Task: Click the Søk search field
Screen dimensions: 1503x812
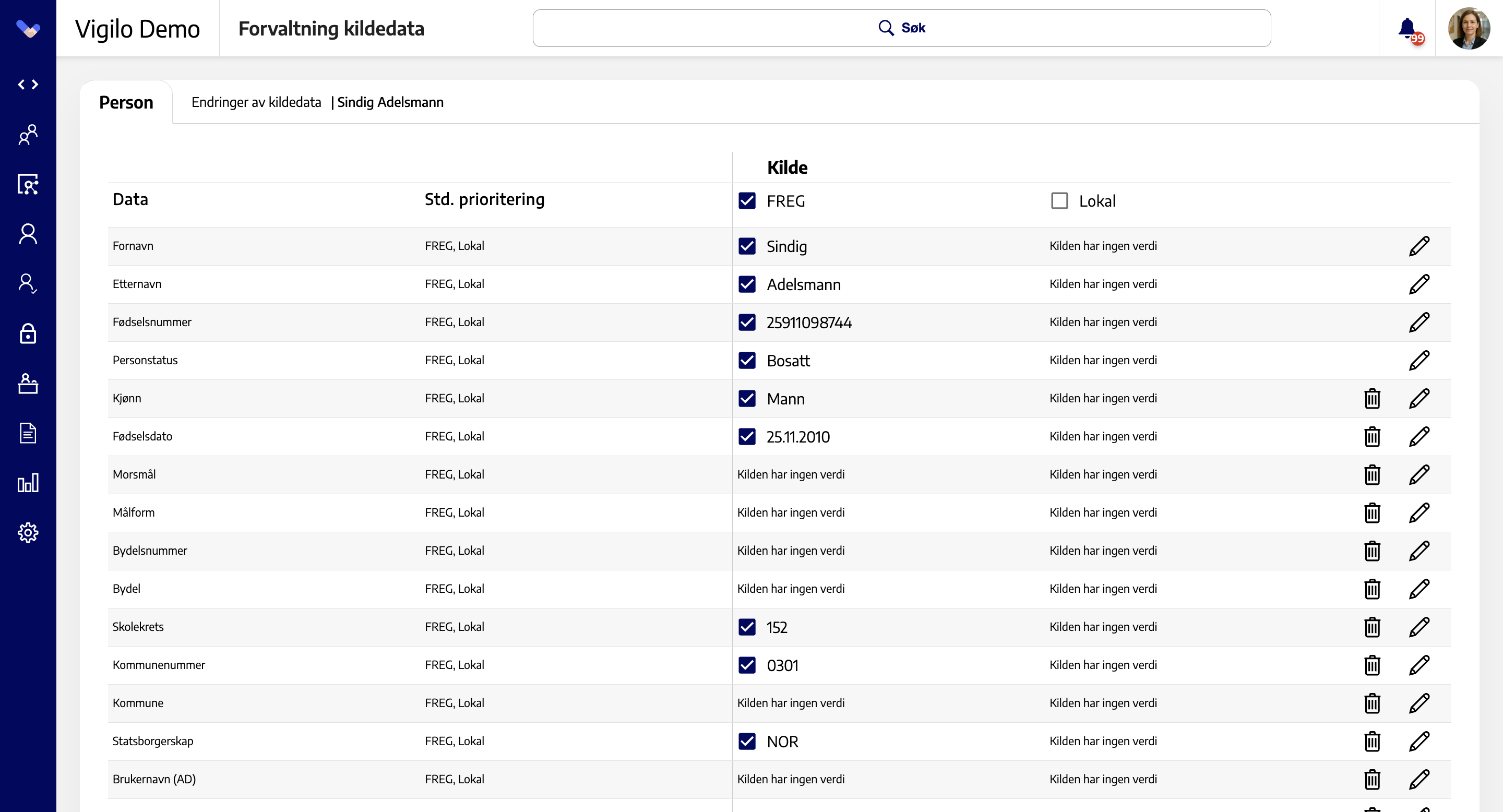Action: 901,28
